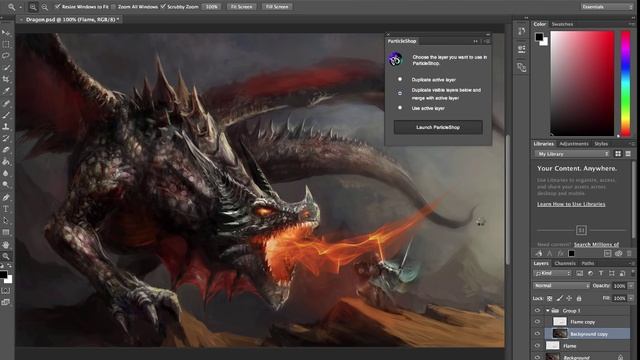The height and width of the screenshot is (360, 640).
Task: Click the Libraries trash delete icon
Action: coord(629,253)
